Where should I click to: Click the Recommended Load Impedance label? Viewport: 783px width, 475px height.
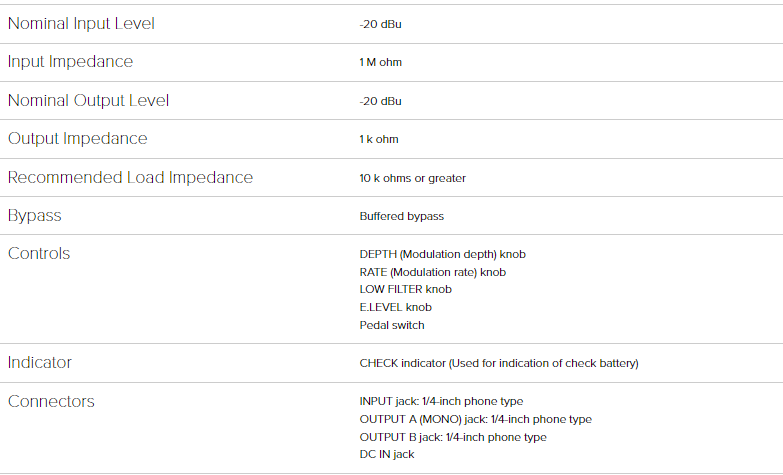tap(130, 178)
